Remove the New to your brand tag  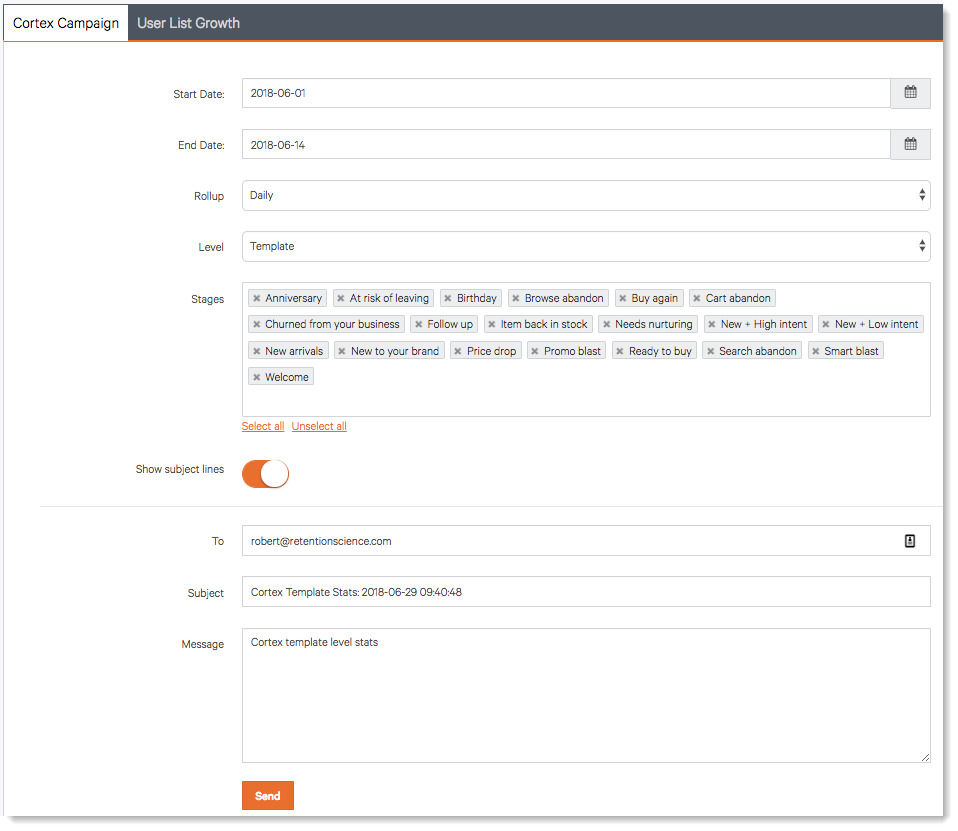[x=342, y=351]
